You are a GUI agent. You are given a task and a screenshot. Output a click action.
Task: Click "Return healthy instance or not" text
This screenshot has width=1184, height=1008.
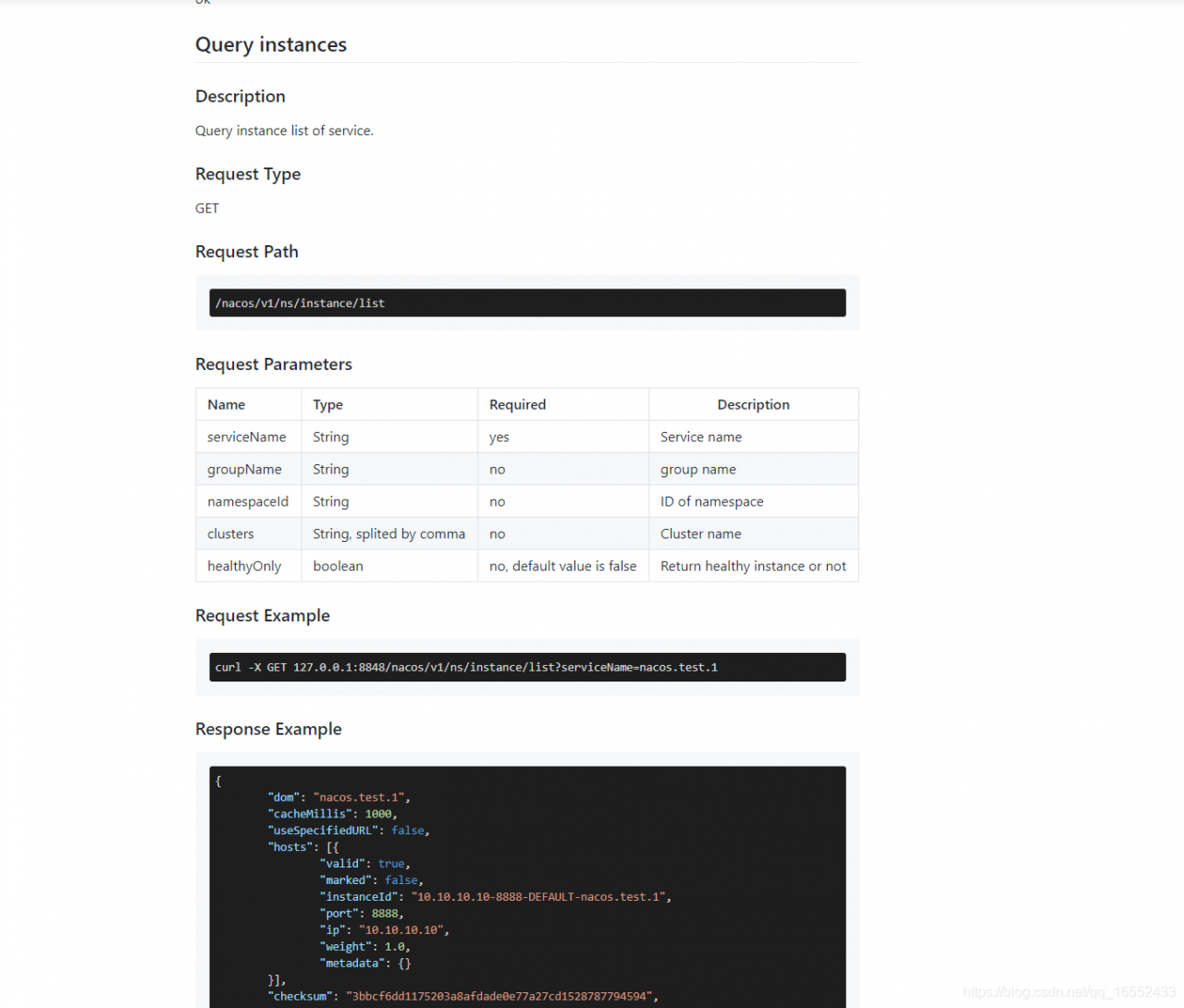(x=753, y=567)
